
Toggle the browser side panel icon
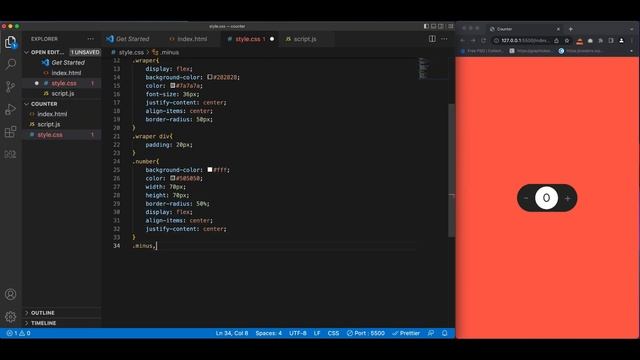coord(611,40)
